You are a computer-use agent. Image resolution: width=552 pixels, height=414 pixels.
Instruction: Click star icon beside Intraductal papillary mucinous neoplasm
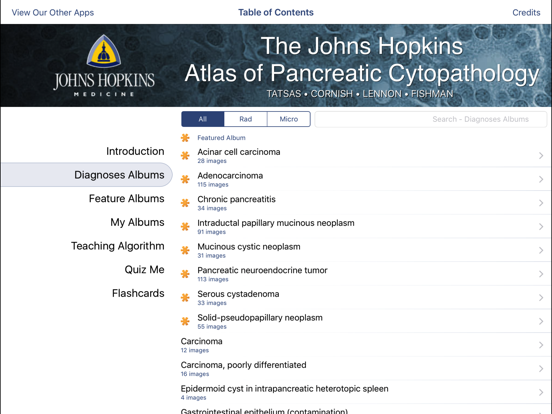(x=185, y=226)
